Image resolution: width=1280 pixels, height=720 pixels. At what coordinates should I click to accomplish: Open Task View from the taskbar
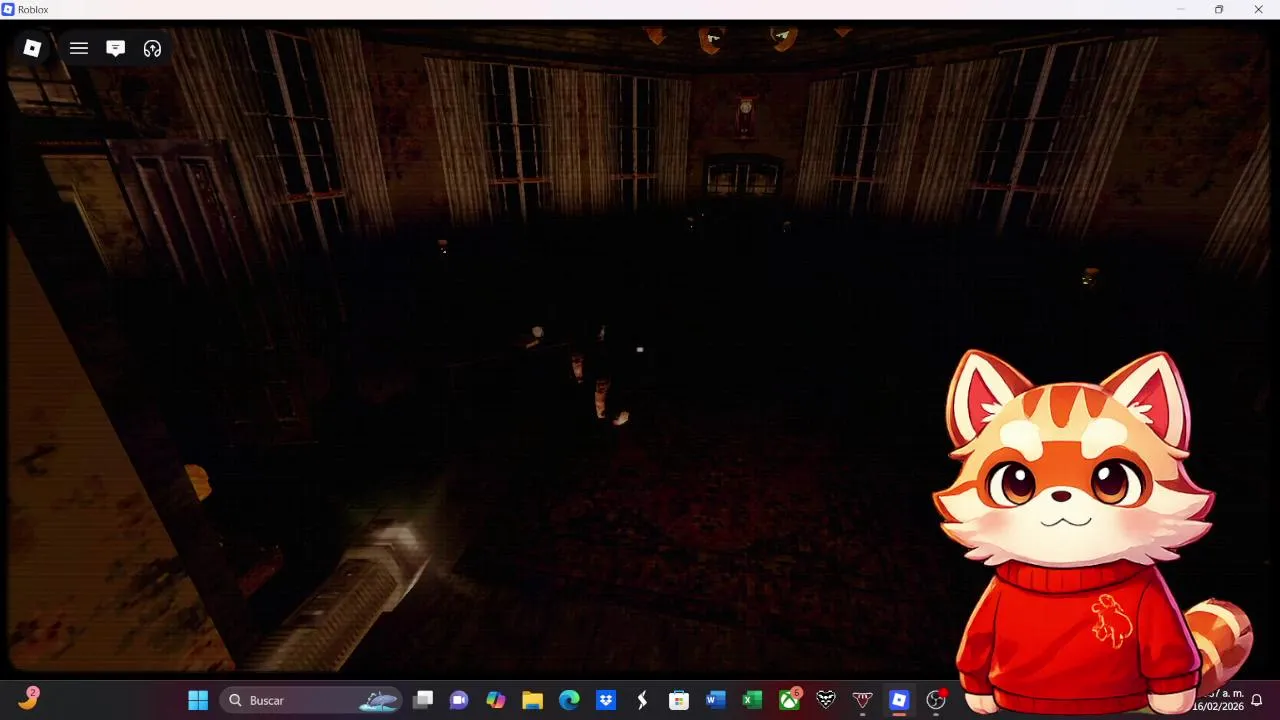pos(423,700)
